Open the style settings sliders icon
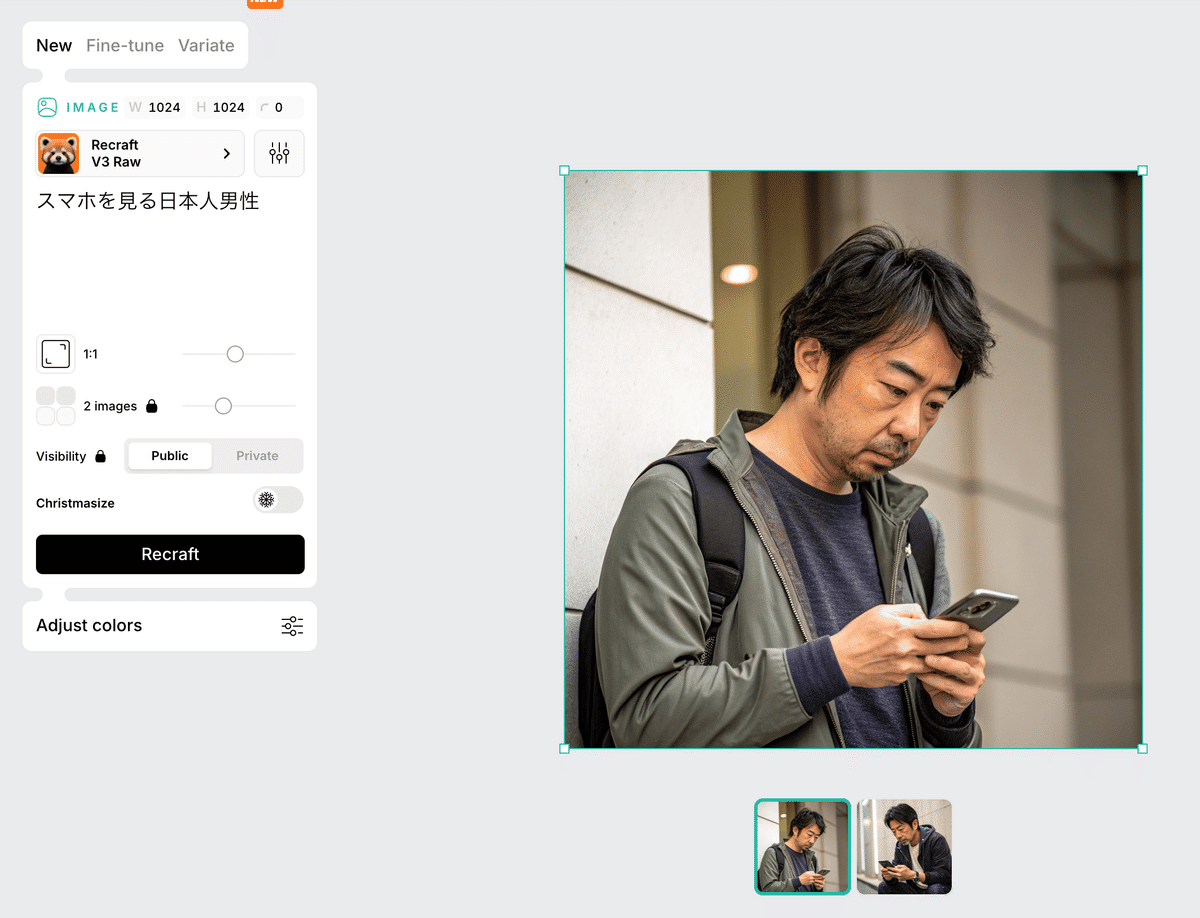1200x918 pixels. (279, 153)
